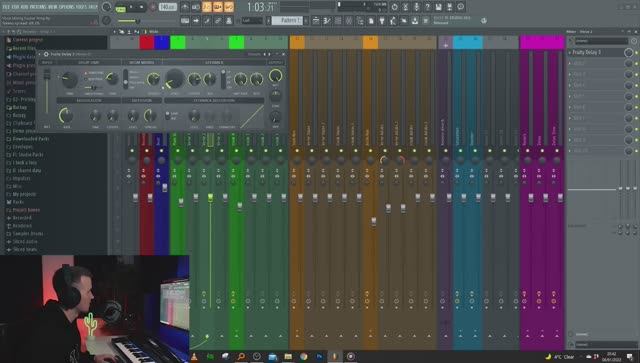Toggle Fruity Delay 3 slot enable knob
The image size is (640, 363).
coord(629,52)
